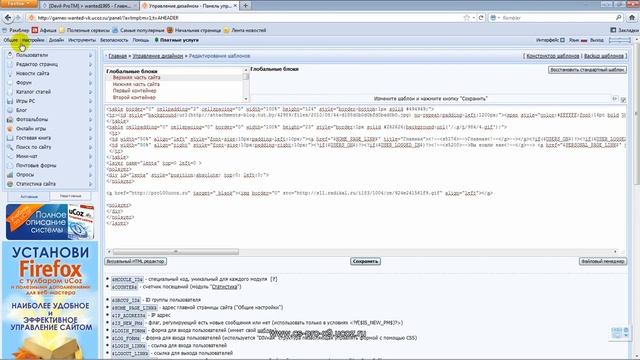Click the Пользователи sidebar icon
Viewport: 640px width, 360px height.
pos(10,55)
